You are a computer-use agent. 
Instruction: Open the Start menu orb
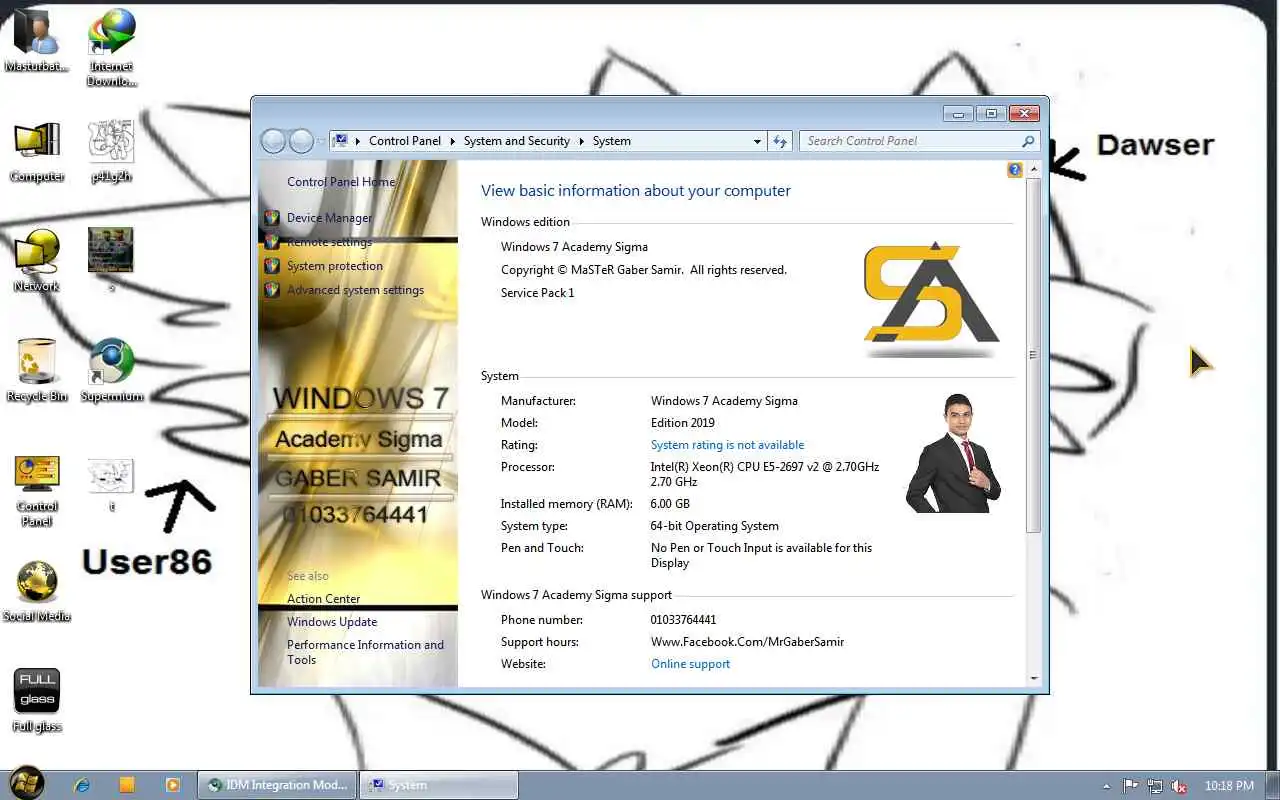25,782
